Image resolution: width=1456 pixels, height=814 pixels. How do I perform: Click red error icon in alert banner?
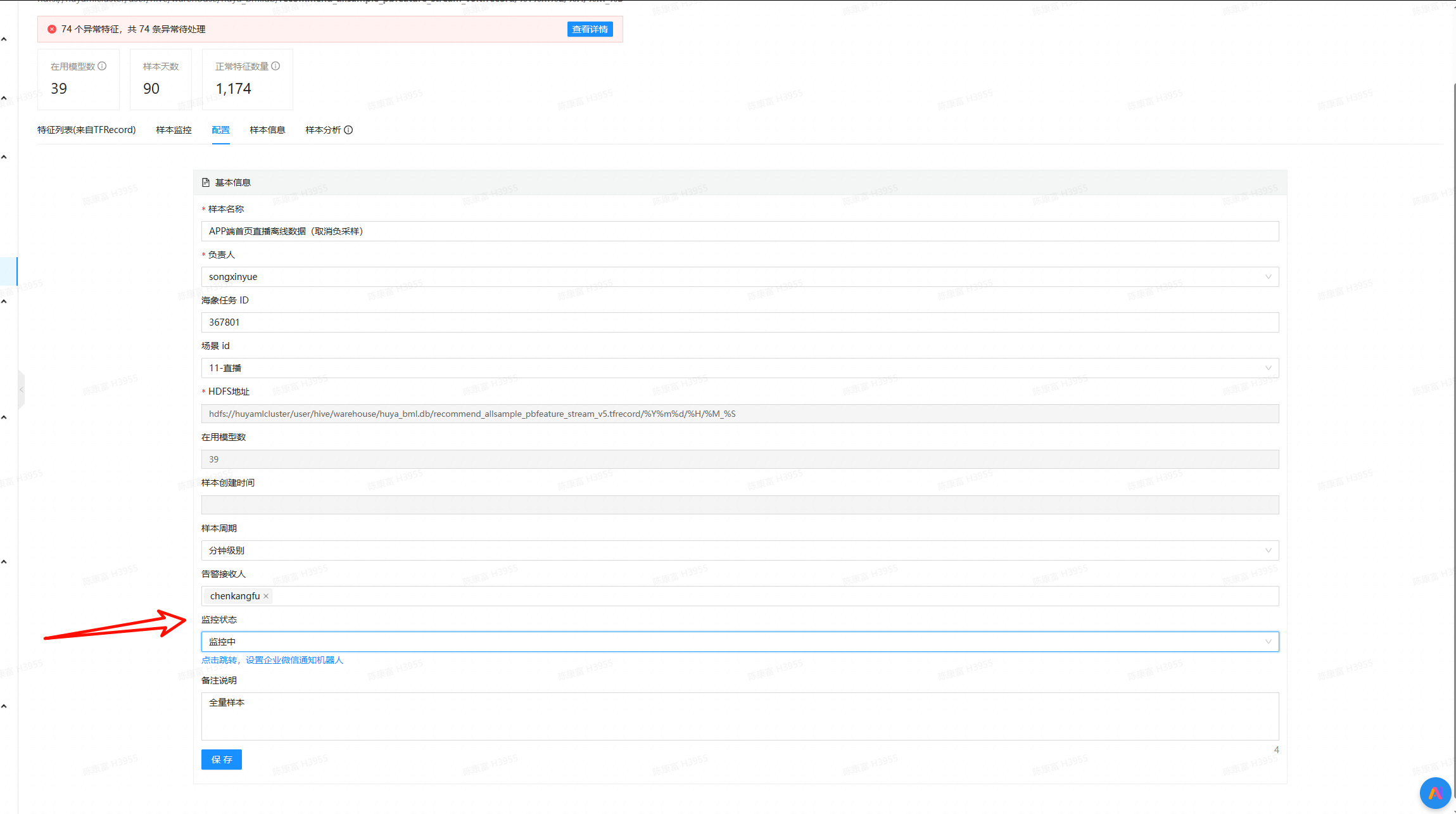52,29
